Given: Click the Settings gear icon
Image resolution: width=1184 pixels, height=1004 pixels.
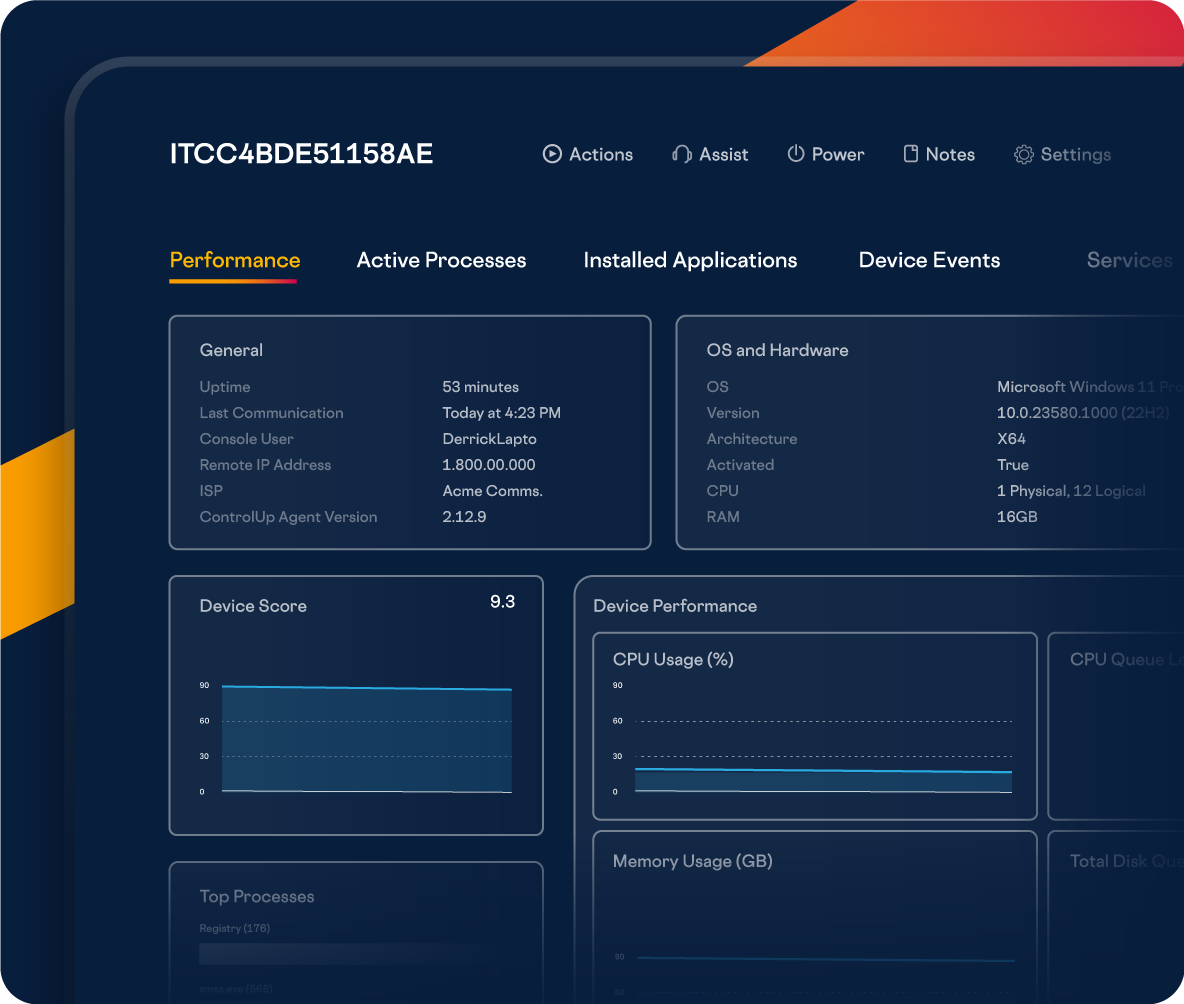Looking at the screenshot, I should (x=1023, y=155).
